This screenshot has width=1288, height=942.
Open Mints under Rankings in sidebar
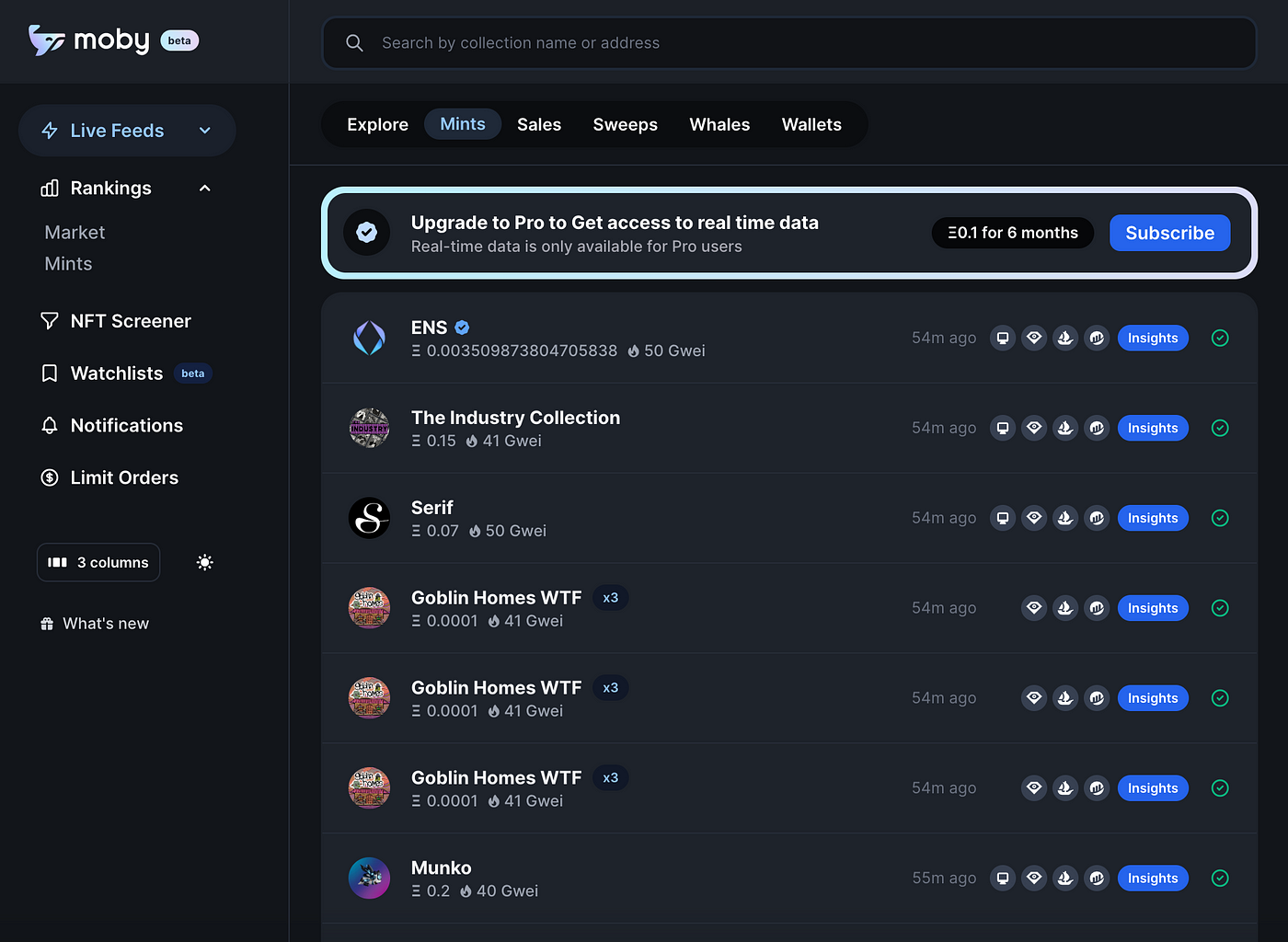coord(68,264)
